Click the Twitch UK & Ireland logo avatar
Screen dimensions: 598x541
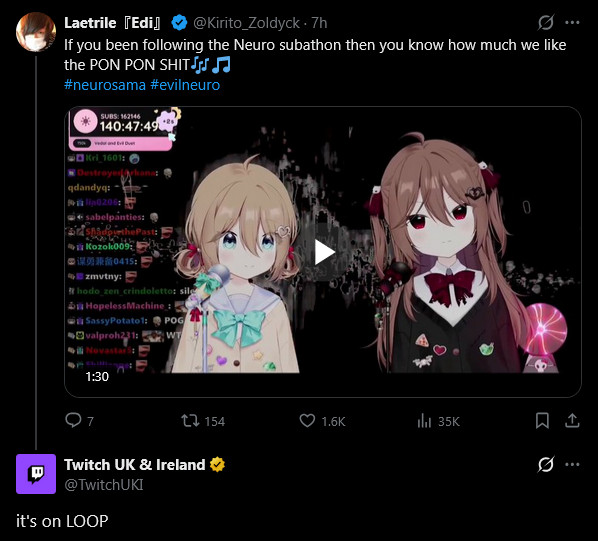pyautogui.click(x=36, y=474)
